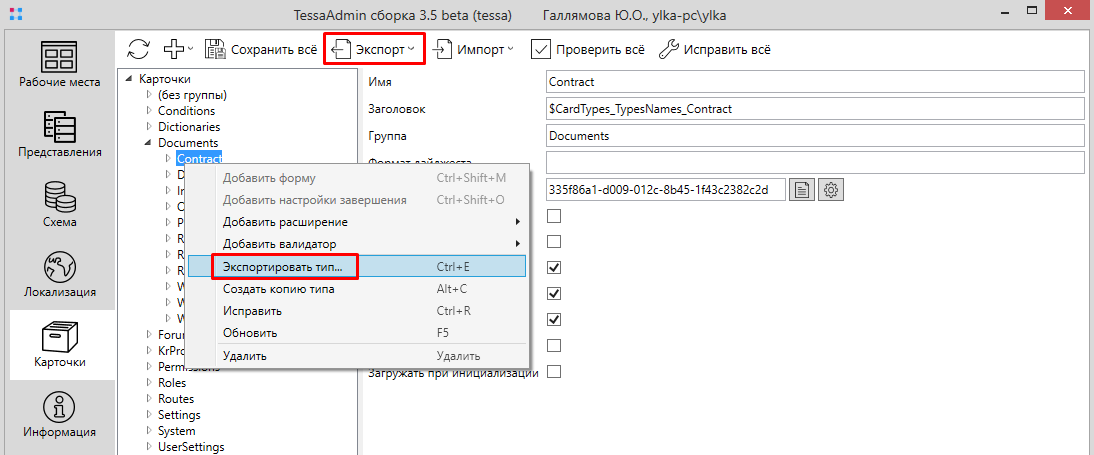The height and width of the screenshot is (455, 1094).
Task: Click the Заголовок text field
Action: point(815,108)
